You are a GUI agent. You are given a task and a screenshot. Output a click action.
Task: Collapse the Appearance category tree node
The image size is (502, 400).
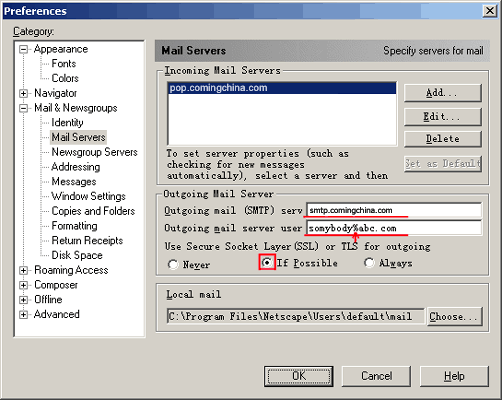coord(23,49)
